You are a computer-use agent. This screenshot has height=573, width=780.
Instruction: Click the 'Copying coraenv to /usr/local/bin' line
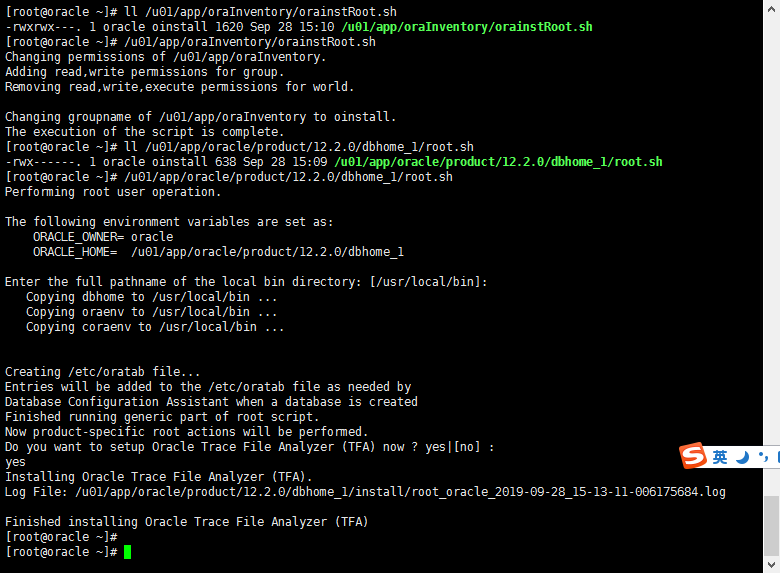coord(155,327)
